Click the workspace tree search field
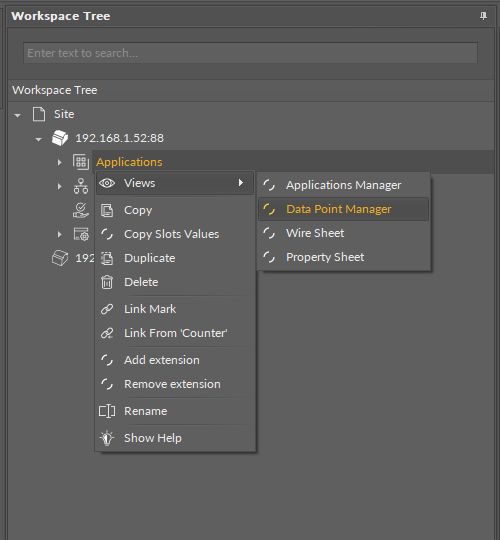The image size is (500, 540). [250, 53]
